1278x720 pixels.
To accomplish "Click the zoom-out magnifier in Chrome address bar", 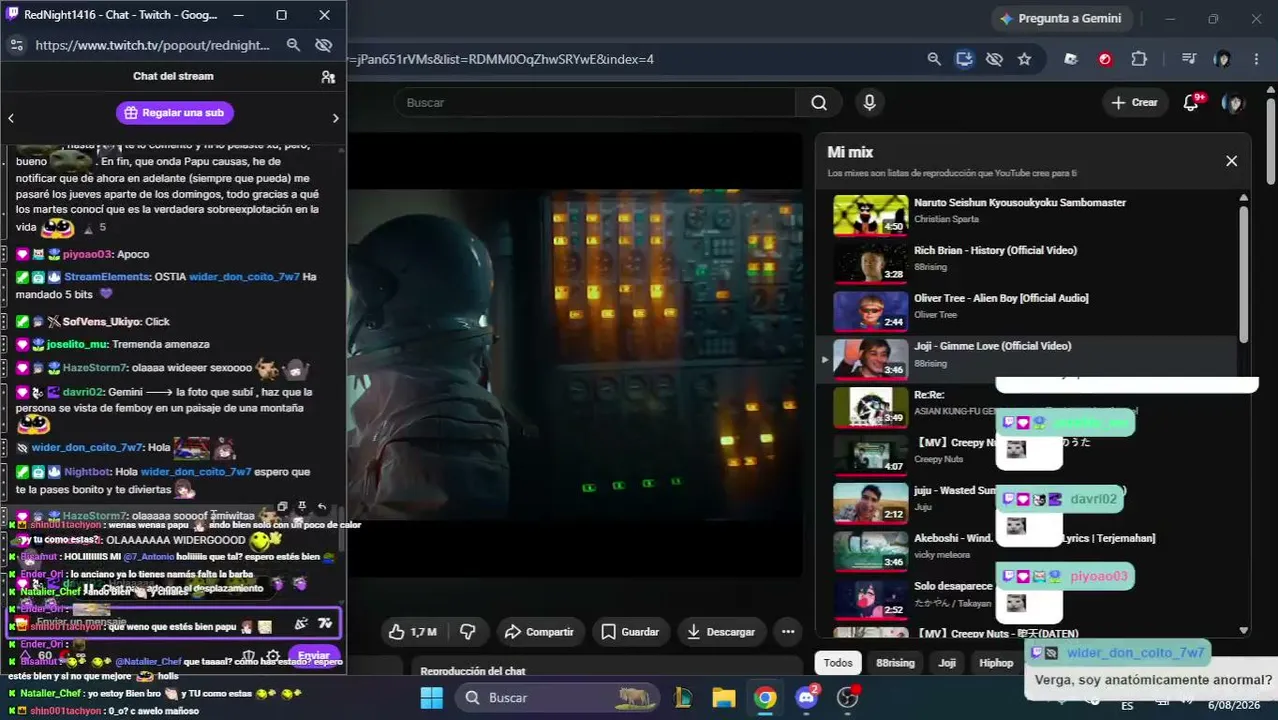I will tap(934, 59).
